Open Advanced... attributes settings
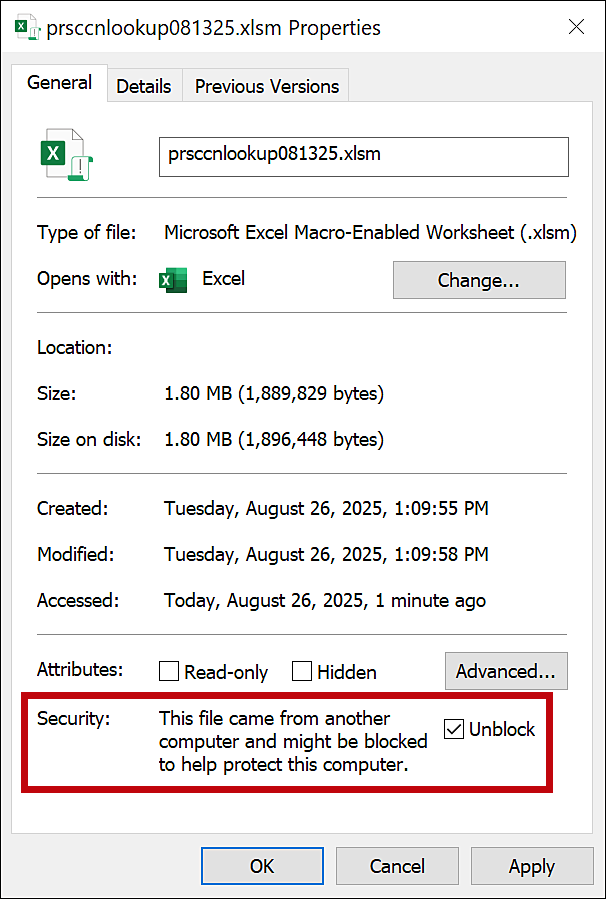Viewport: 606px width, 899px height. (505, 671)
